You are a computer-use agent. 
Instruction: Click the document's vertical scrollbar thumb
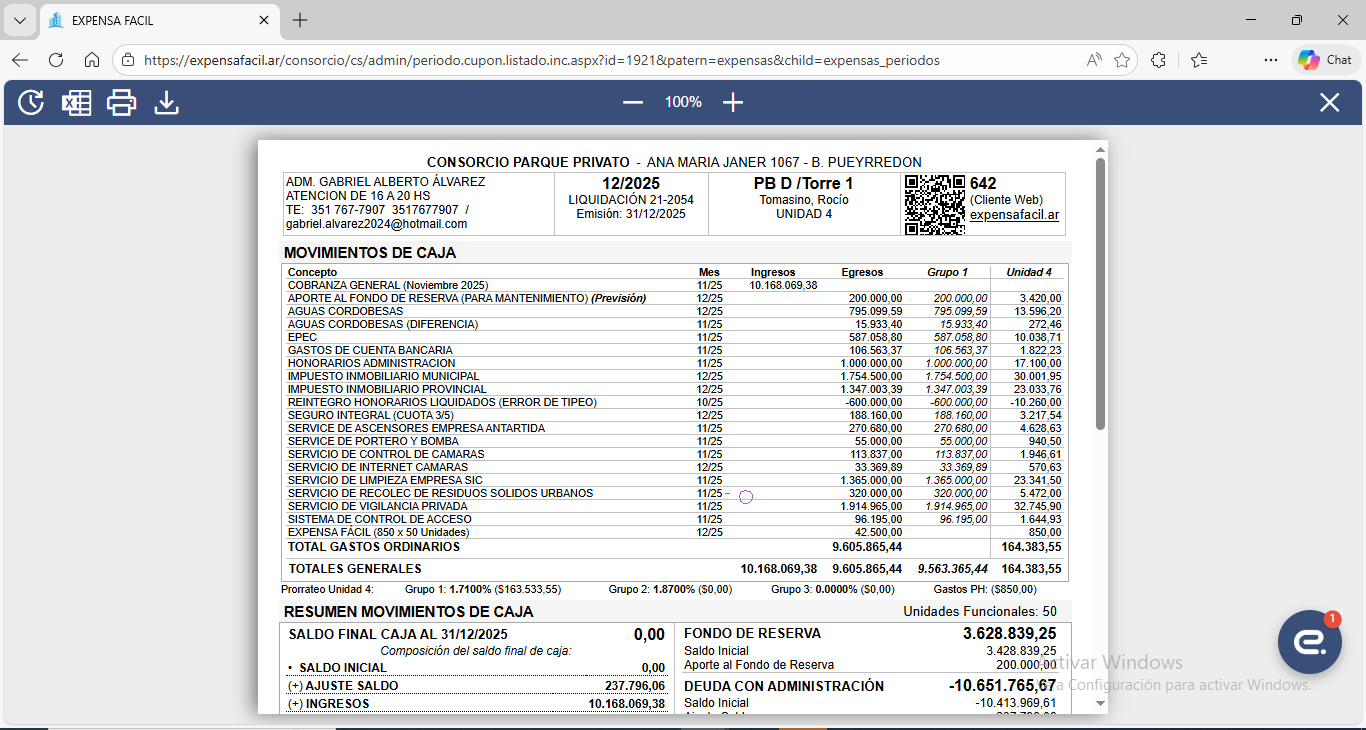[1101, 290]
